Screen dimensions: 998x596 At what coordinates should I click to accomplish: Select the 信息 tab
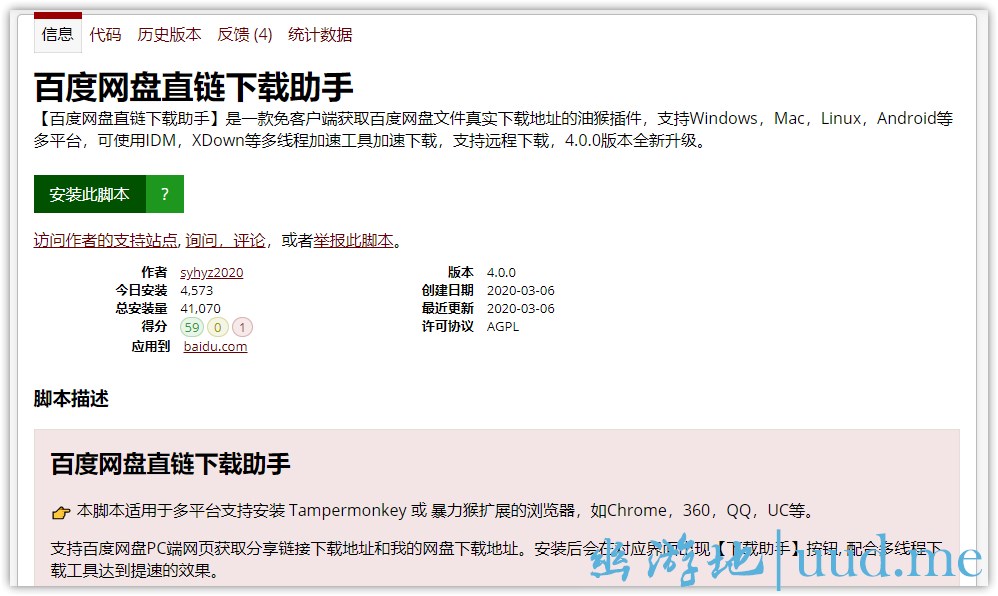58,35
